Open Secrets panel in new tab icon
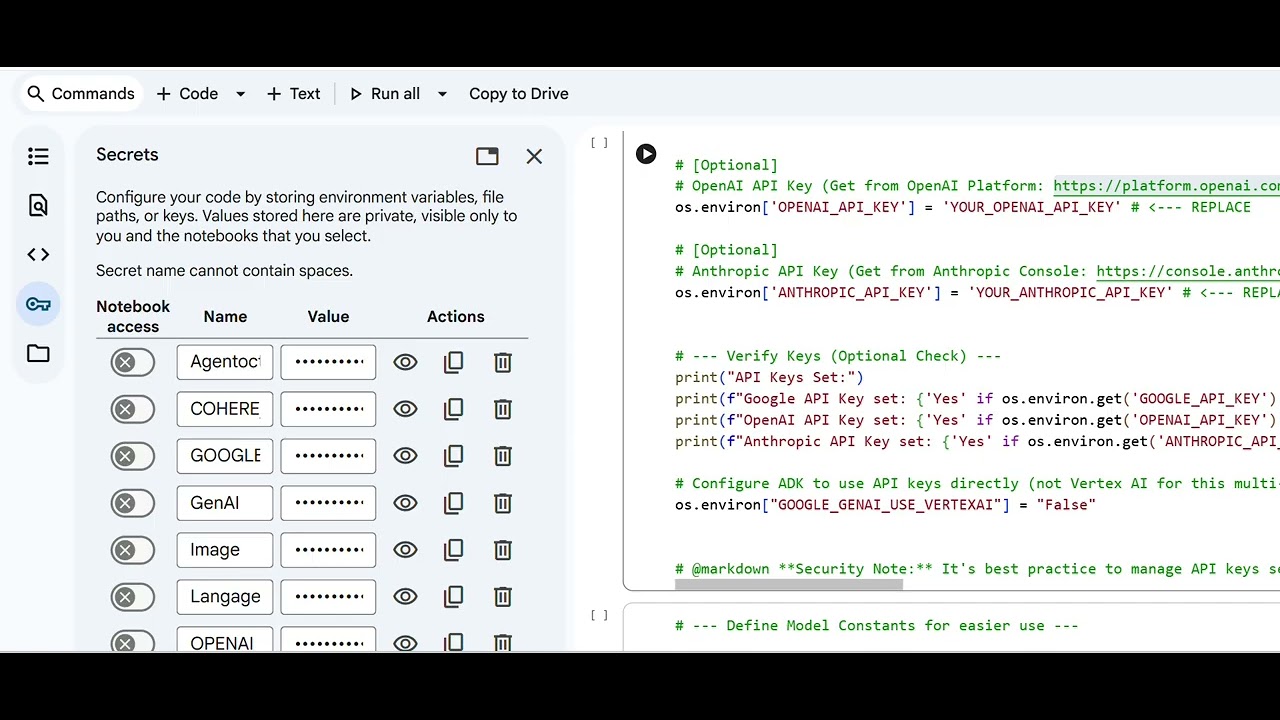1280x720 pixels. [487, 156]
